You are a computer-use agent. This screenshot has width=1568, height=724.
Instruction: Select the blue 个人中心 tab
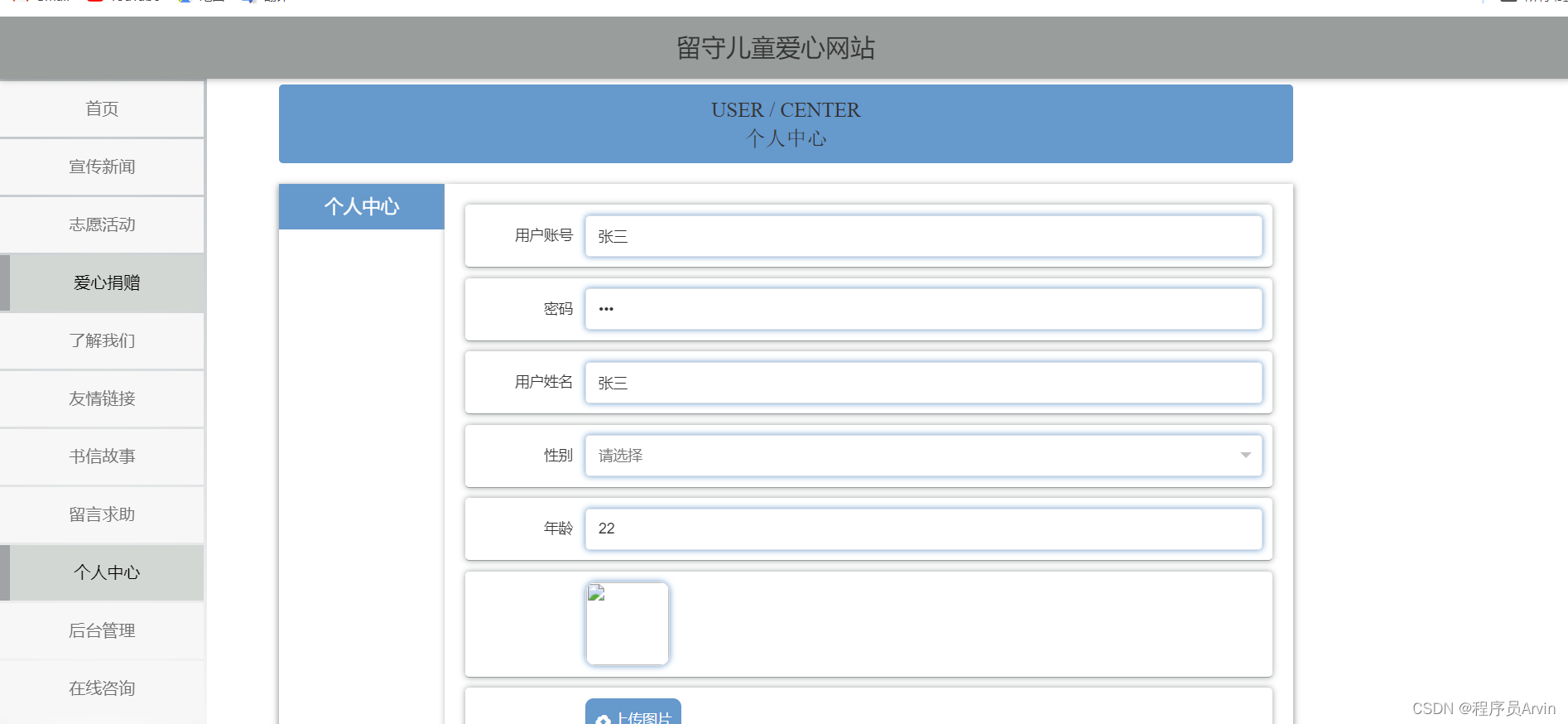[x=362, y=206]
